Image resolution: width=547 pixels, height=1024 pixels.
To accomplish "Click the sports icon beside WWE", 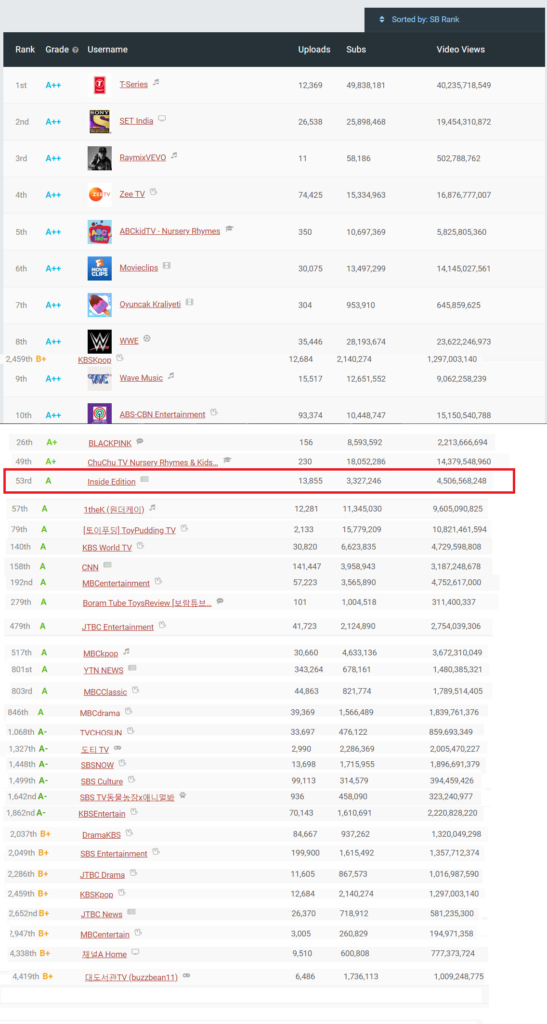I will [x=147, y=338].
